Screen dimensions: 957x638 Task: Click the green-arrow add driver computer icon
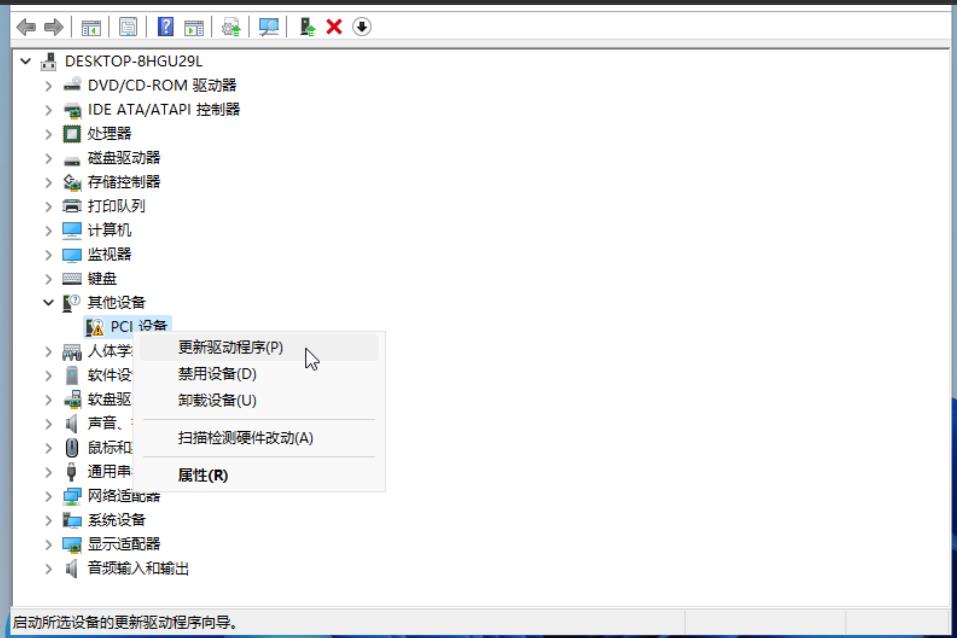tap(308, 27)
